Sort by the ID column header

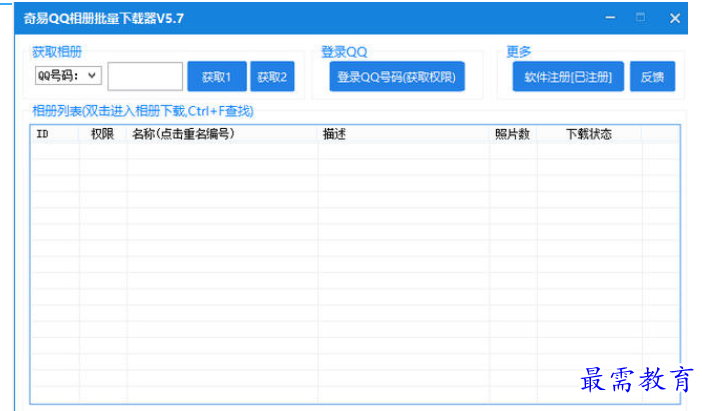pyautogui.click(x=55, y=134)
